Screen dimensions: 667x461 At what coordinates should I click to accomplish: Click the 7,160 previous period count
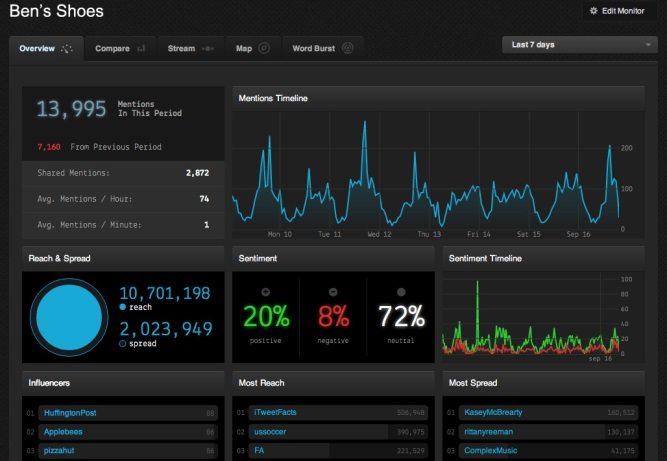48,147
